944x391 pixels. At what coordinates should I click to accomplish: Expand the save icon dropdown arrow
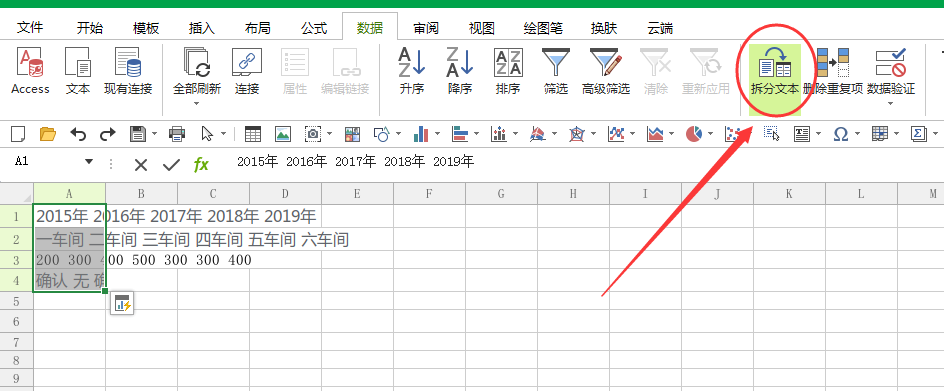pyautogui.click(x=155, y=134)
